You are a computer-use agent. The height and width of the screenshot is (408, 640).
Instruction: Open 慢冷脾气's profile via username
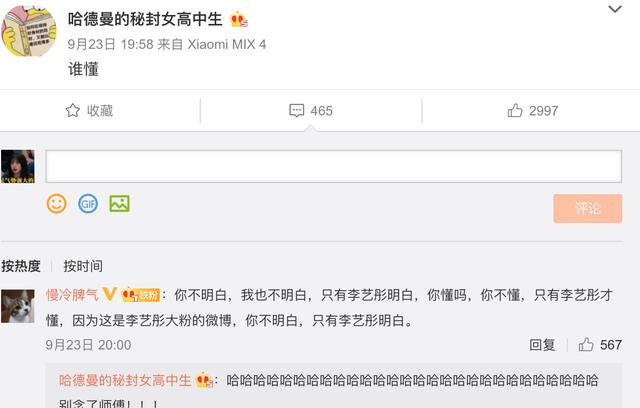pos(72,295)
